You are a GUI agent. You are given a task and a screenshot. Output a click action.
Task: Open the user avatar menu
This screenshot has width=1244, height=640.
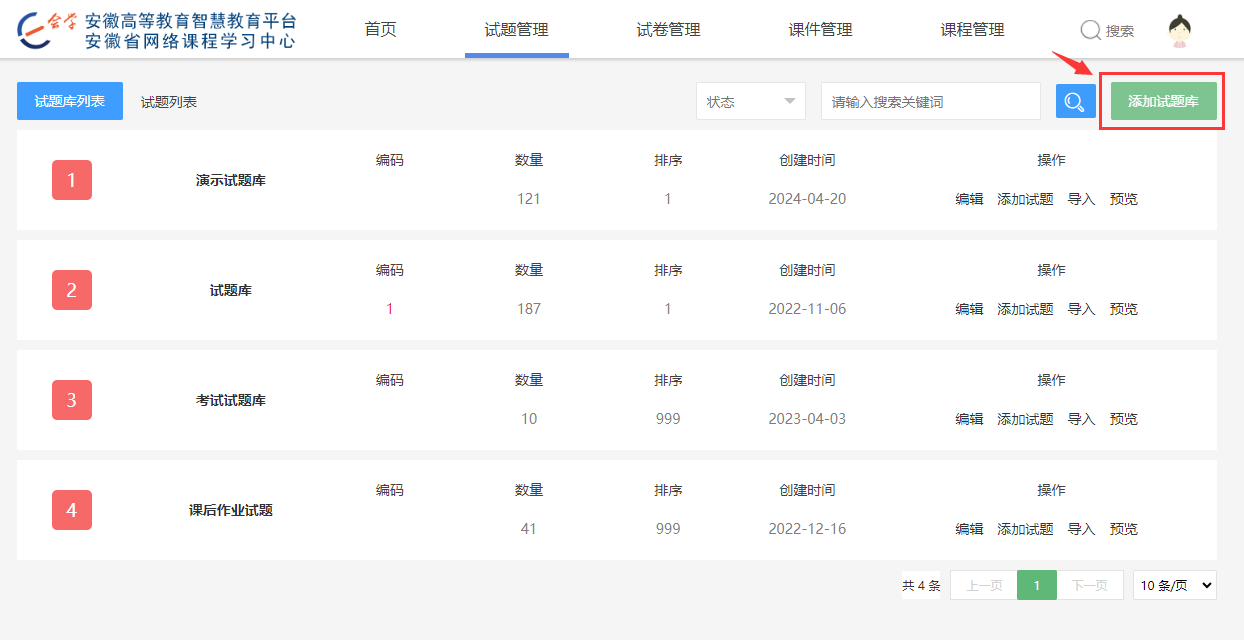tap(1181, 31)
